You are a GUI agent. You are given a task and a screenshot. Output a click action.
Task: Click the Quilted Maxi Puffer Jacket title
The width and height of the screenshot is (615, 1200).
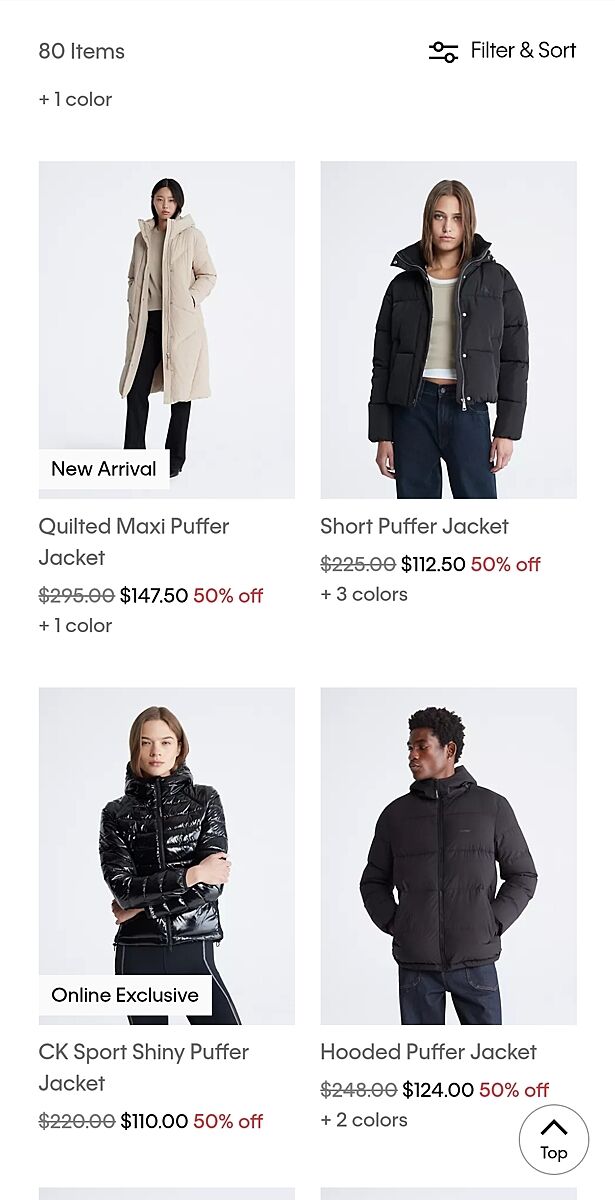134,541
